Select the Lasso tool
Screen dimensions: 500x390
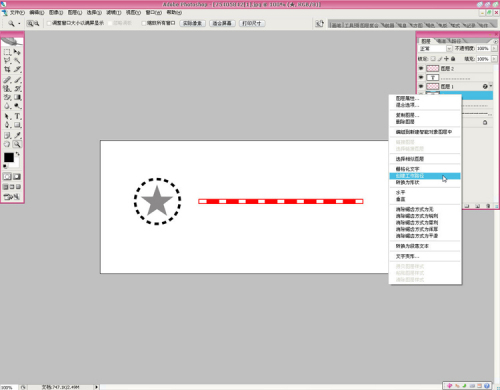7,61
